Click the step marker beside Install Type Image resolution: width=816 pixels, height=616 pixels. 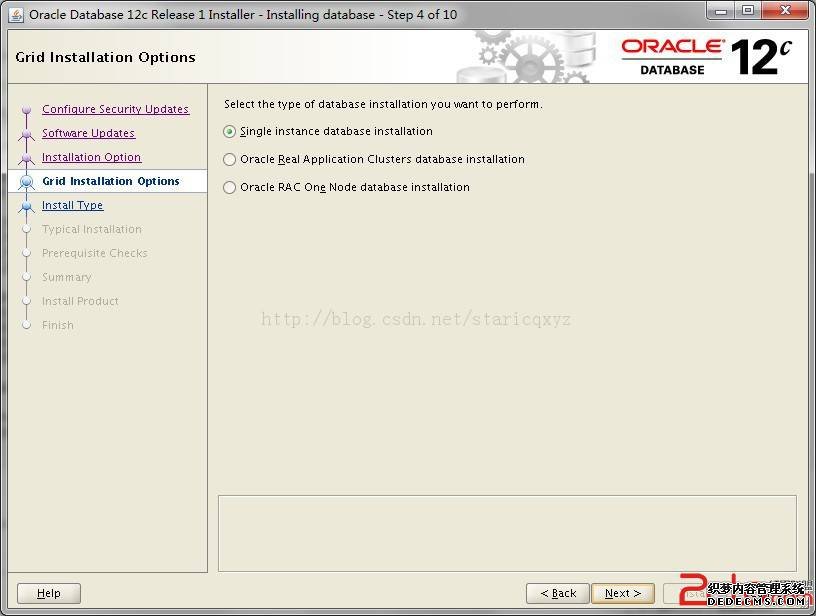27,206
